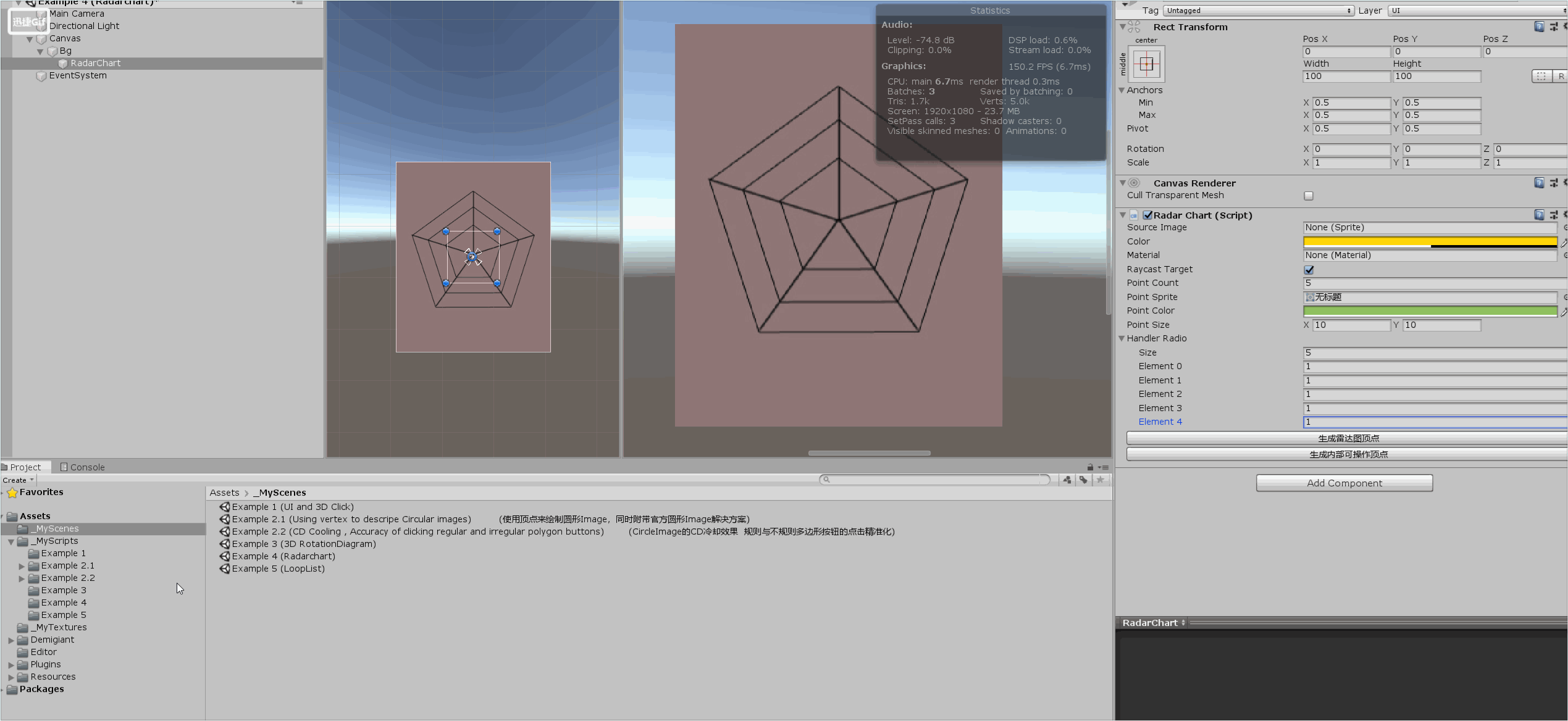
Task: Enable Cull Transparent Mesh on Canvas Renderer
Action: (1308, 195)
